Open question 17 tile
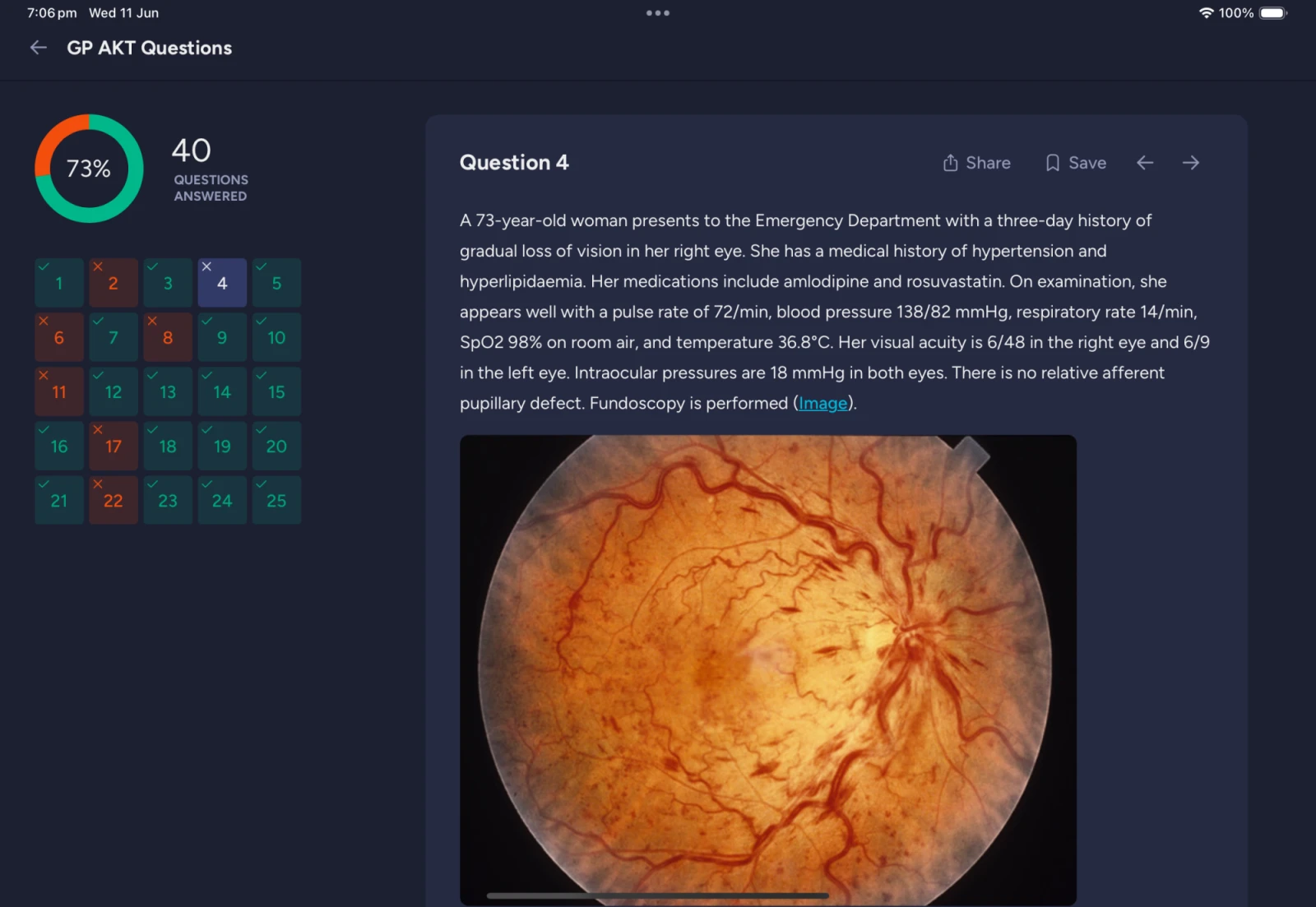Image resolution: width=1316 pixels, height=907 pixels. (114, 446)
